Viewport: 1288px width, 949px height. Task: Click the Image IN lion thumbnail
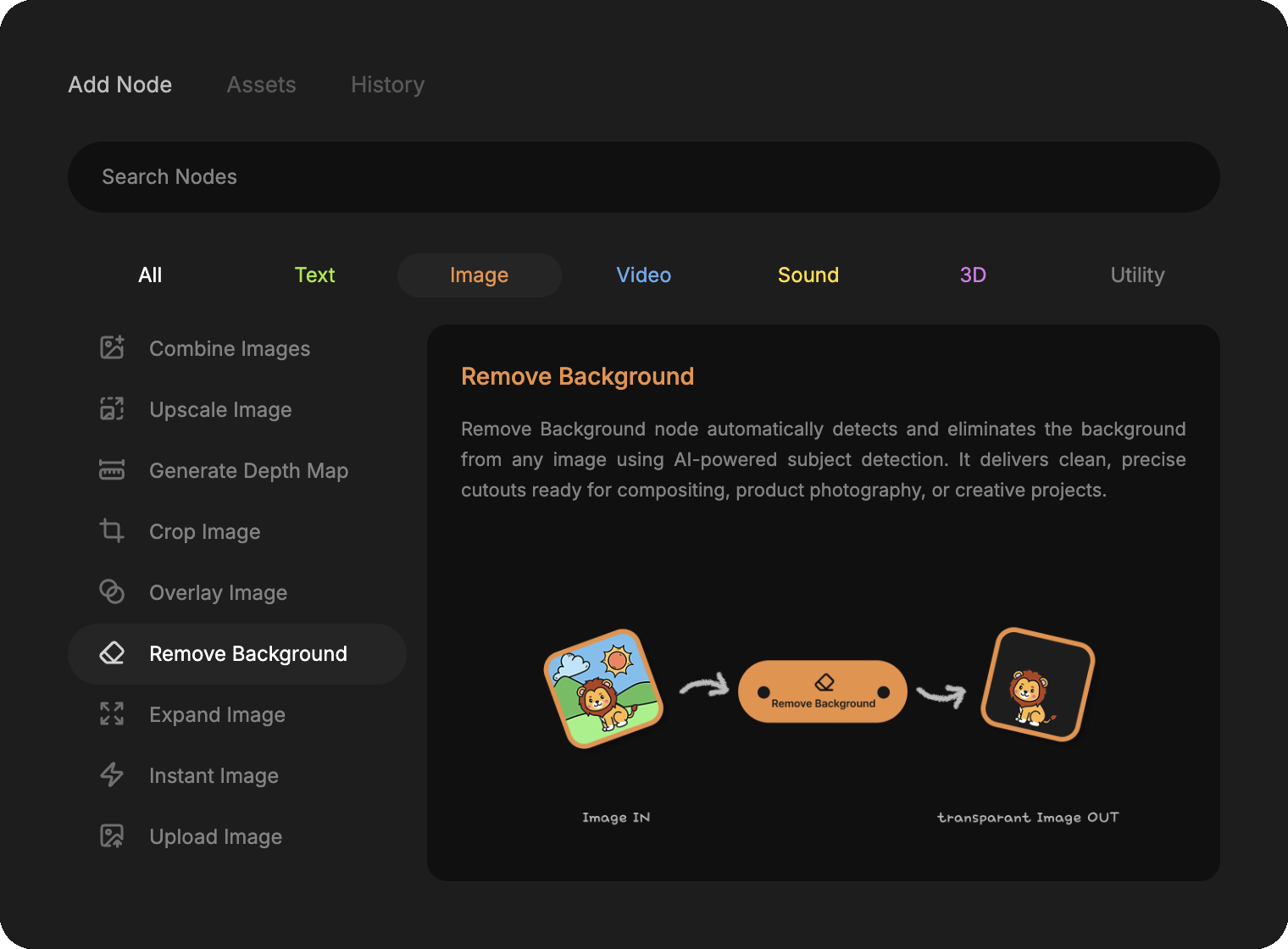pyautogui.click(x=603, y=688)
